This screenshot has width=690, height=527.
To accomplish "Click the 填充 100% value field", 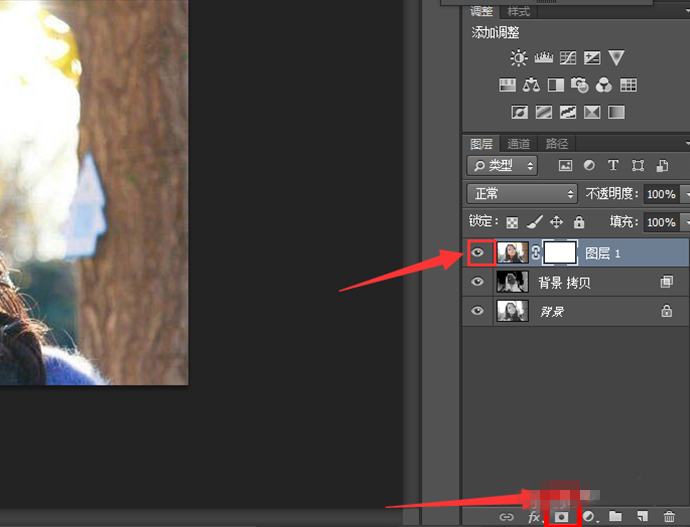I will [661, 222].
